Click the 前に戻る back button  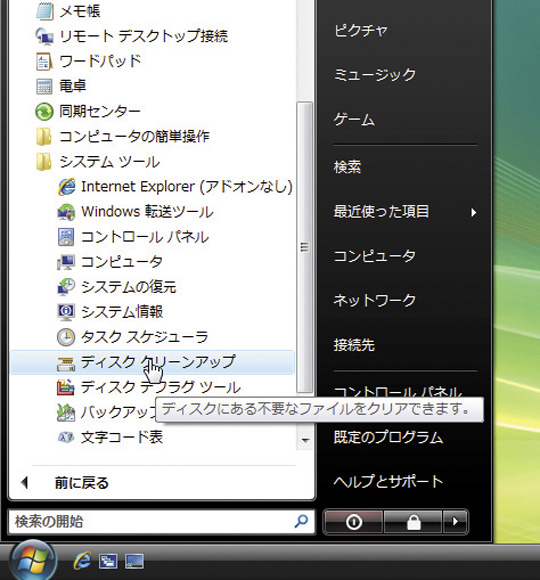click(81, 483)
